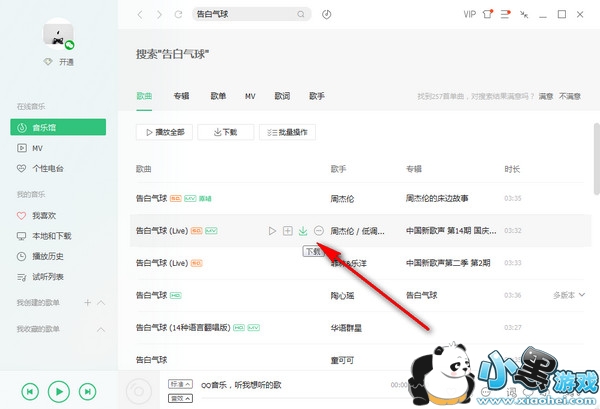Open album 周杰伦的床边故事
This screenshot has height=409, width=600.
tap(437, 198)
